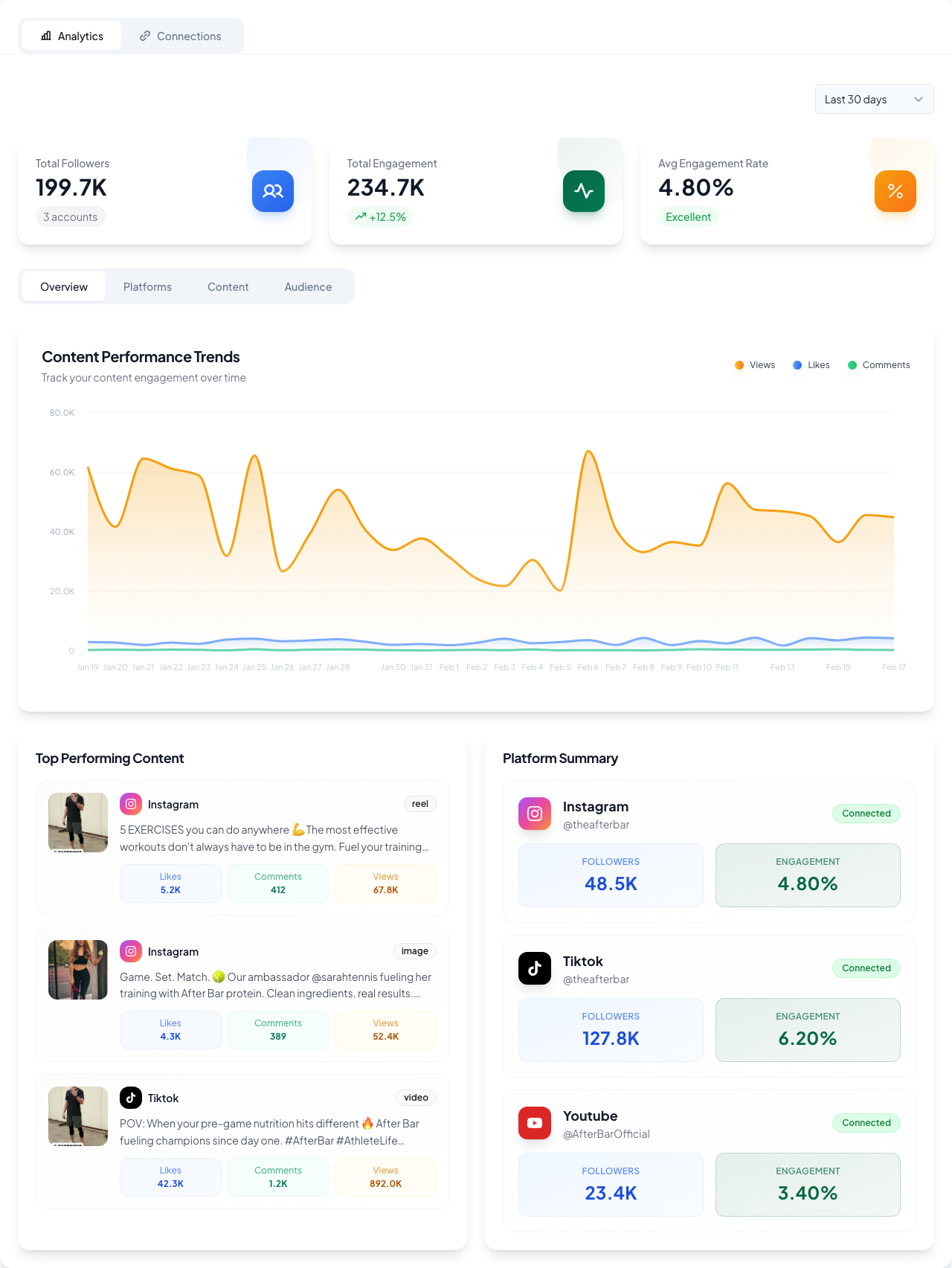
Task: Click the Tiktok logo in Platform Summary
Action: click(x=535, y=968)
